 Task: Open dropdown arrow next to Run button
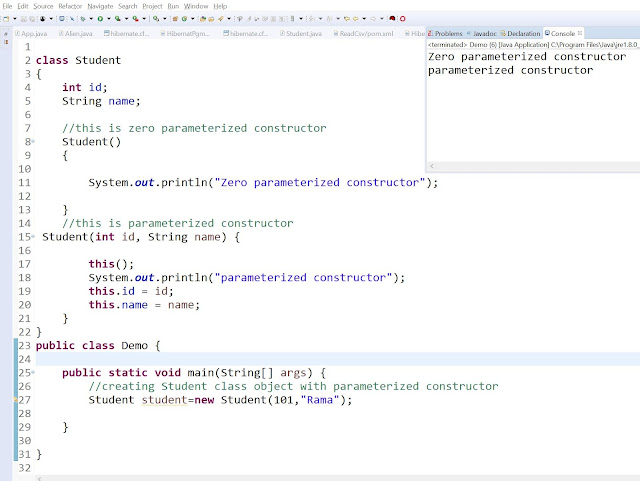pyautogui.click(x=109, y=19)
